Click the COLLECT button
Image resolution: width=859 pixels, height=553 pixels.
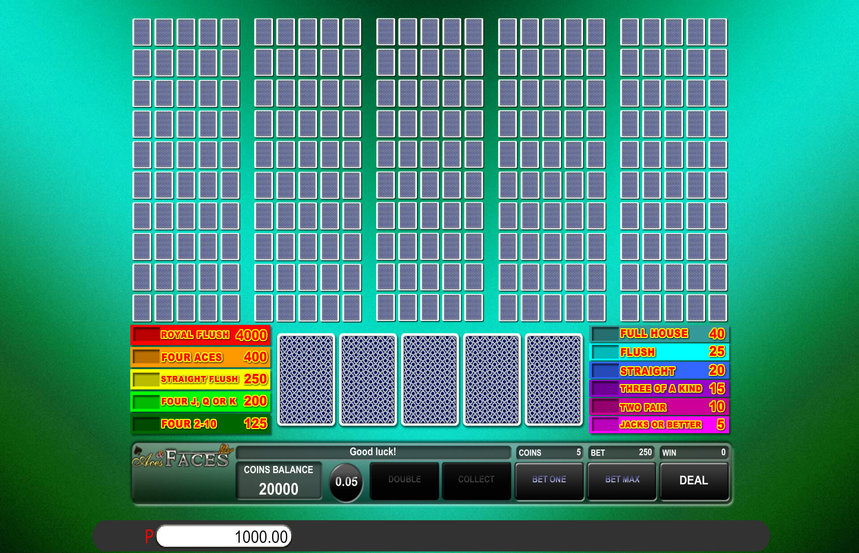pyautogui.click(x=476, y=480)
